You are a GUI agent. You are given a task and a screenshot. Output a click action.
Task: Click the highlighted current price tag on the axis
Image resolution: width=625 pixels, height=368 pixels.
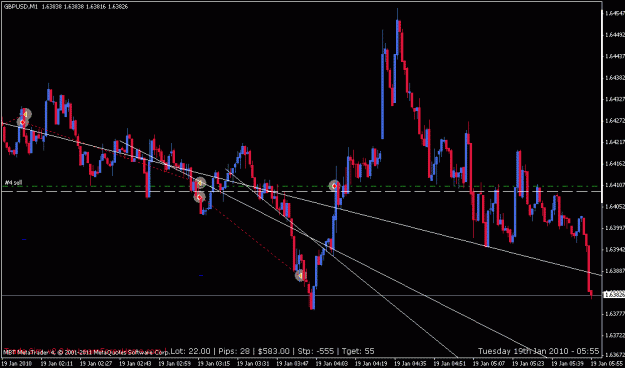click(x=613, y=295)
